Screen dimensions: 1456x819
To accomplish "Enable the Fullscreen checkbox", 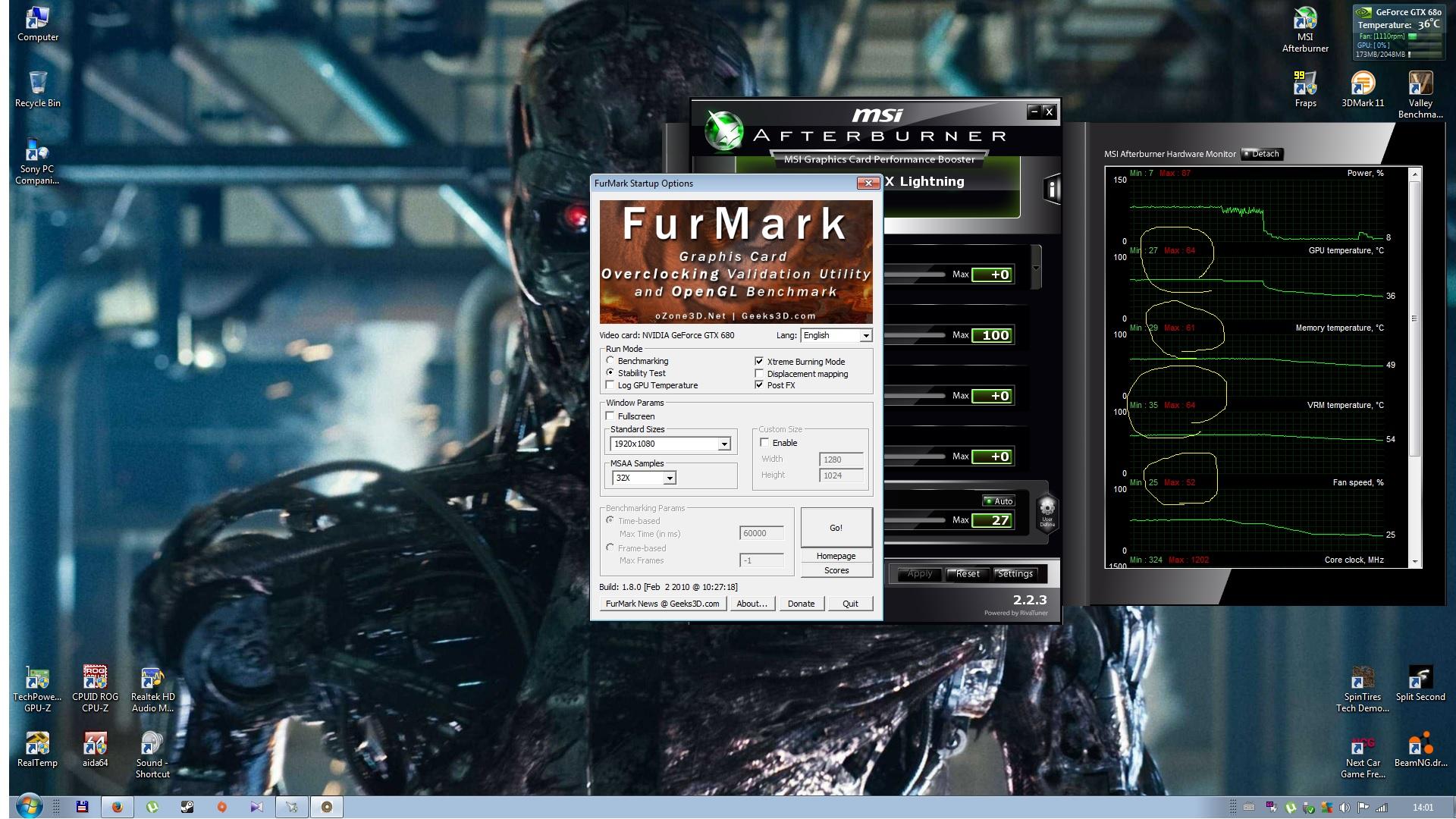I will point(610,416).
